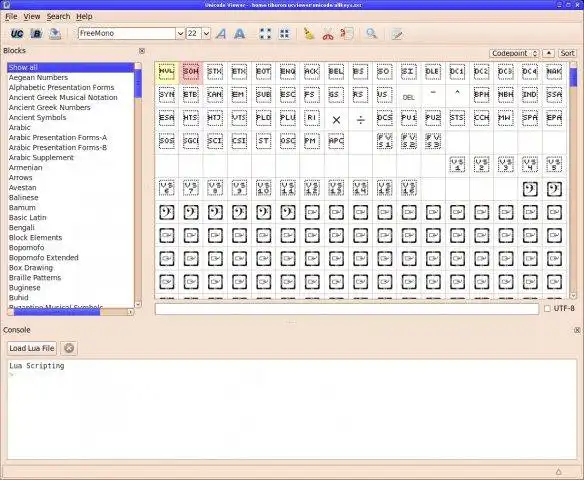Select Box Drawing block
This screenshot has width=584, height=480.
[31, 268]
